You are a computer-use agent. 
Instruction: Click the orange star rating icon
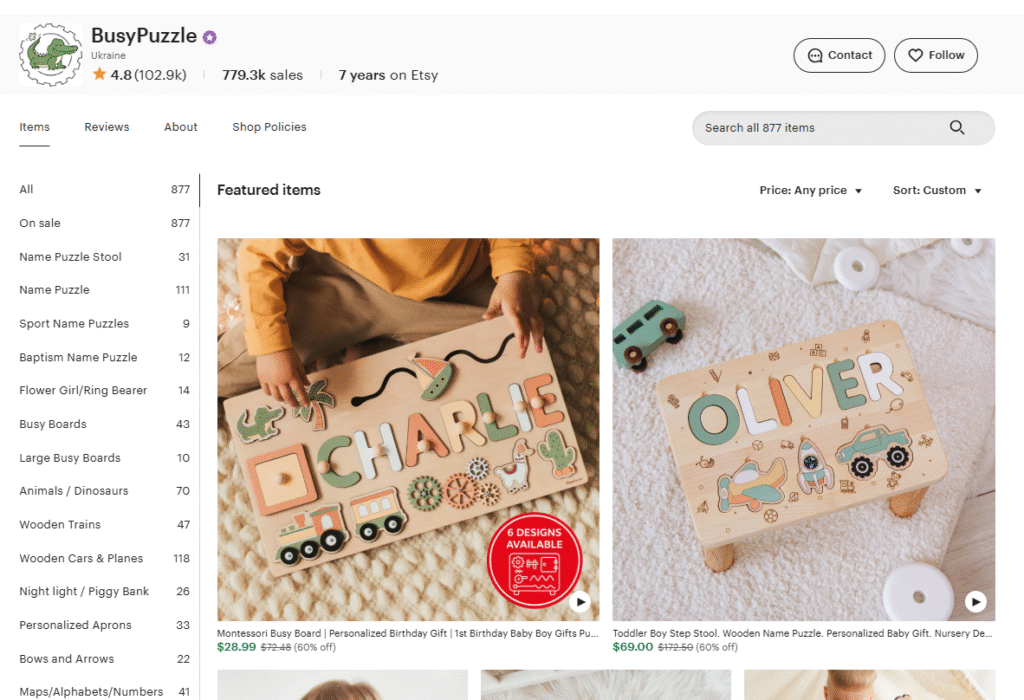click(99, 74)
